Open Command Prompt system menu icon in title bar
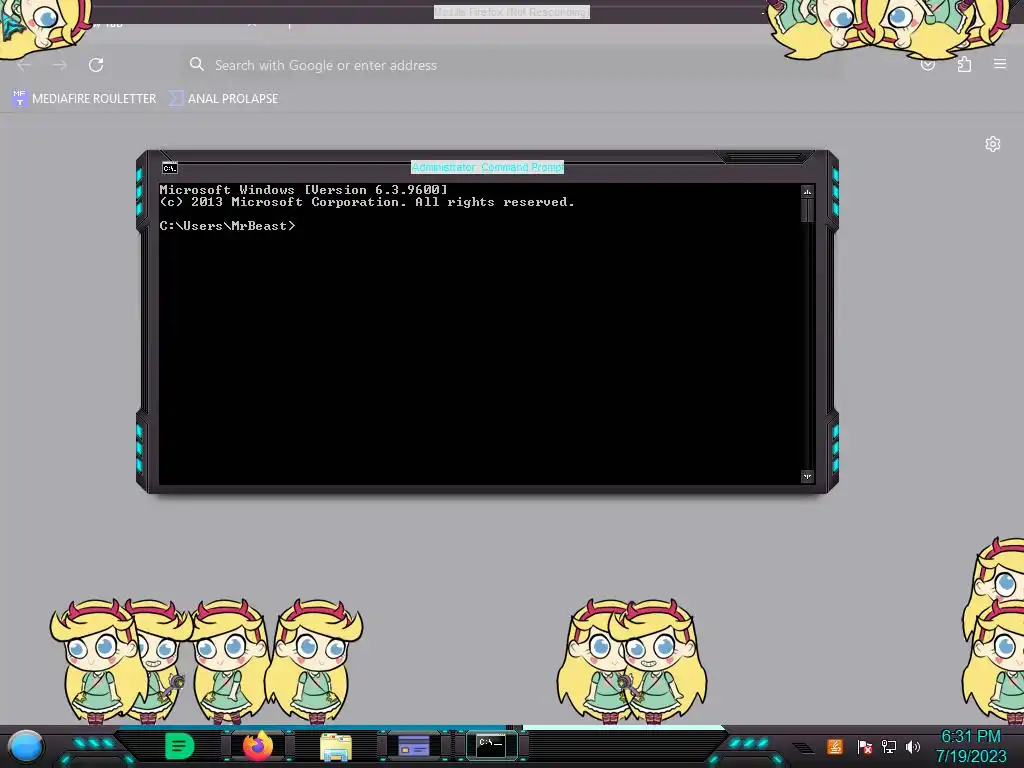Screen dimensions: 1024x768 (170, 168)
